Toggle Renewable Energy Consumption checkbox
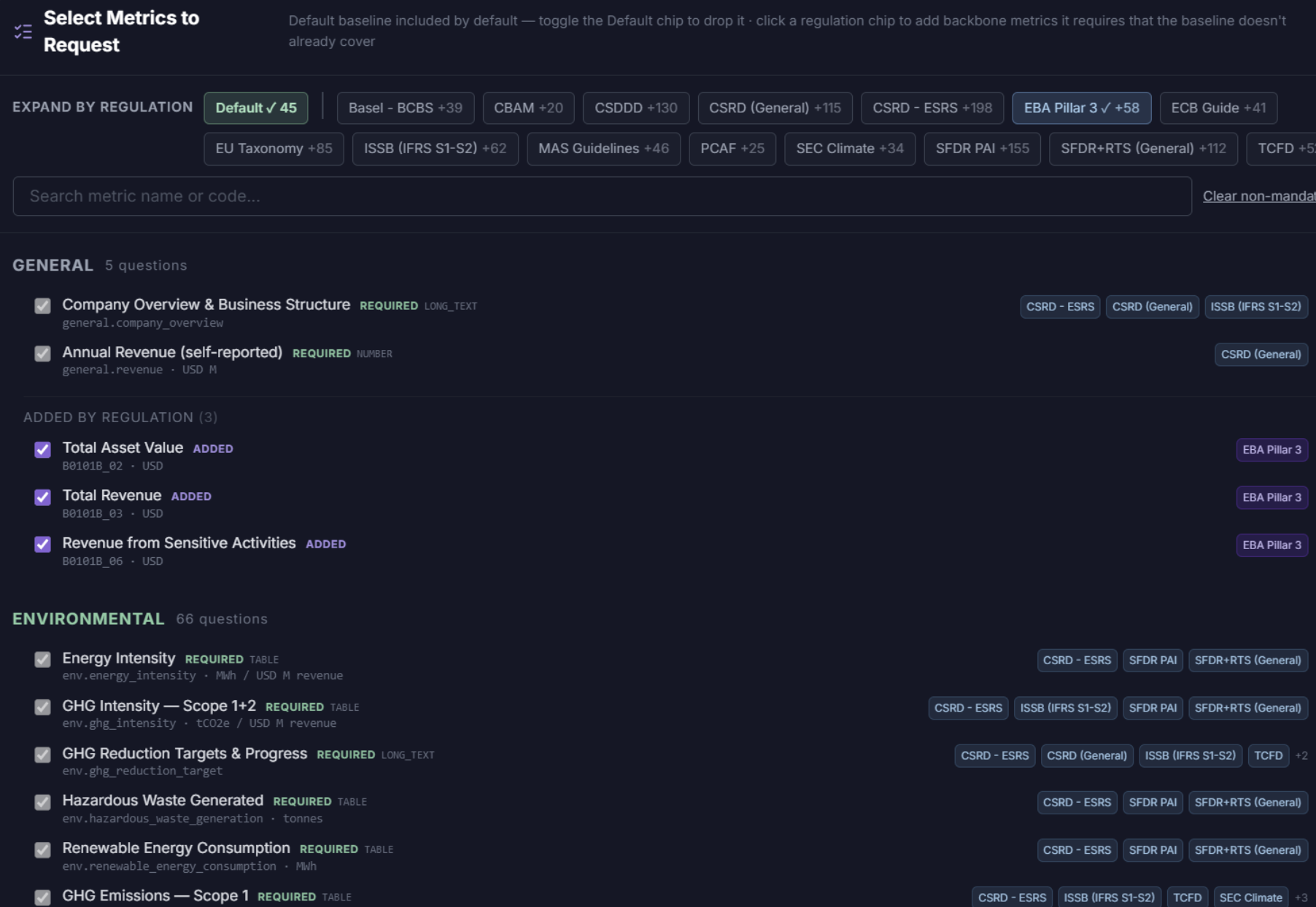Screen dimensions: 1316x907 [43, 850]
